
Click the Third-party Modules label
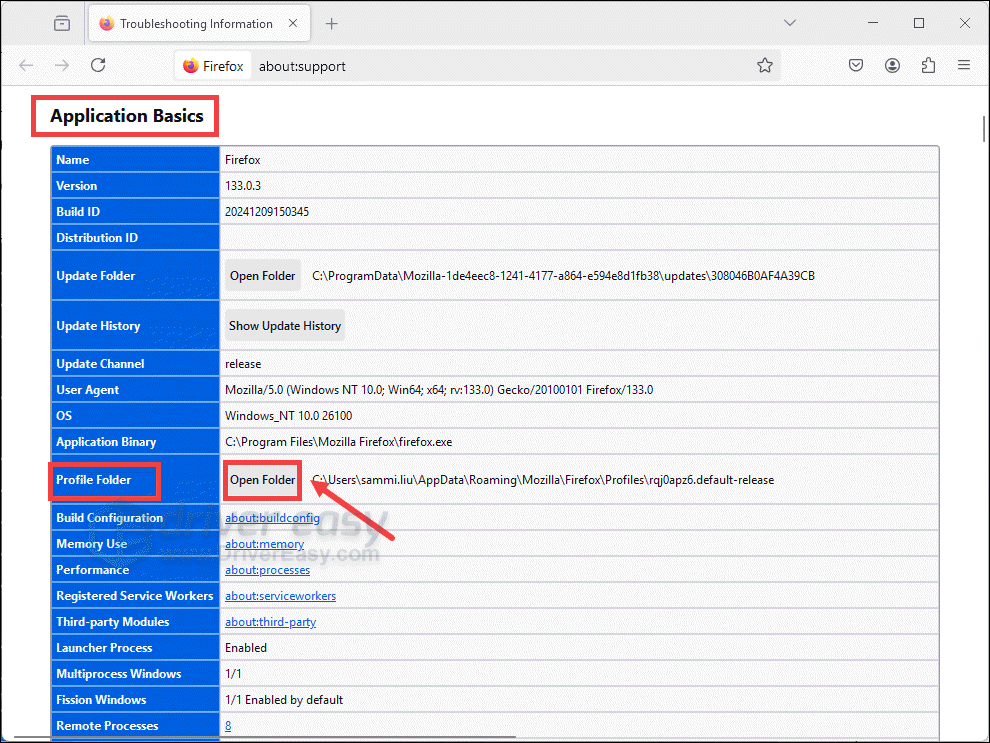[x=112, y=622]
